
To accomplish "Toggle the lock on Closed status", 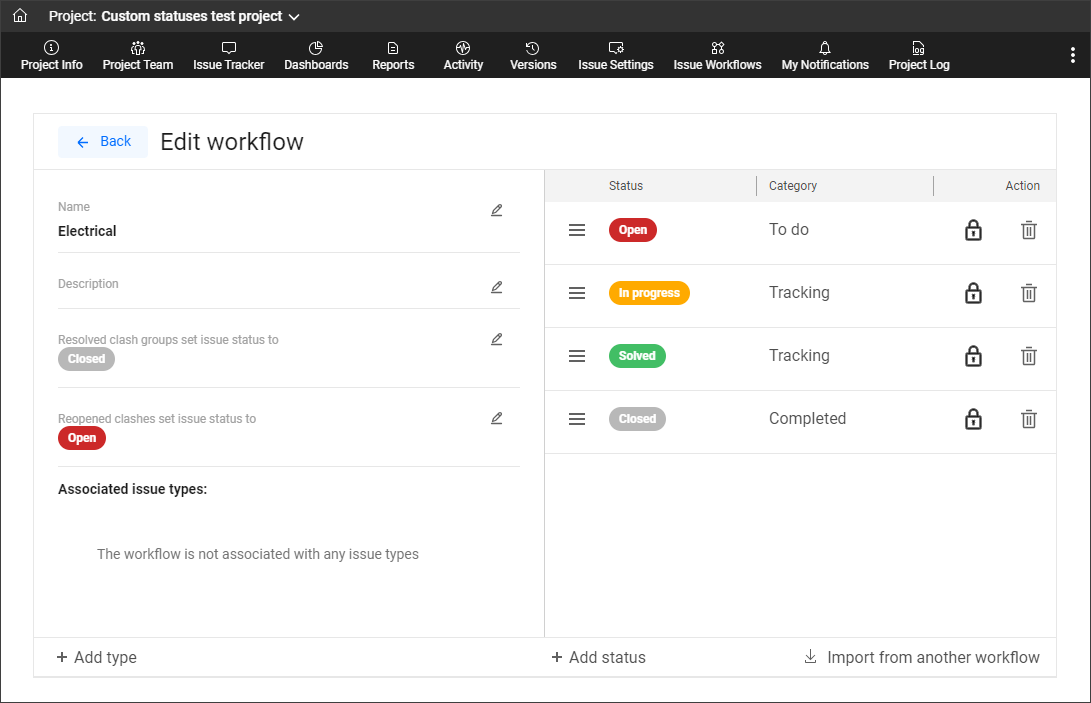I will (x=972, y=420).
